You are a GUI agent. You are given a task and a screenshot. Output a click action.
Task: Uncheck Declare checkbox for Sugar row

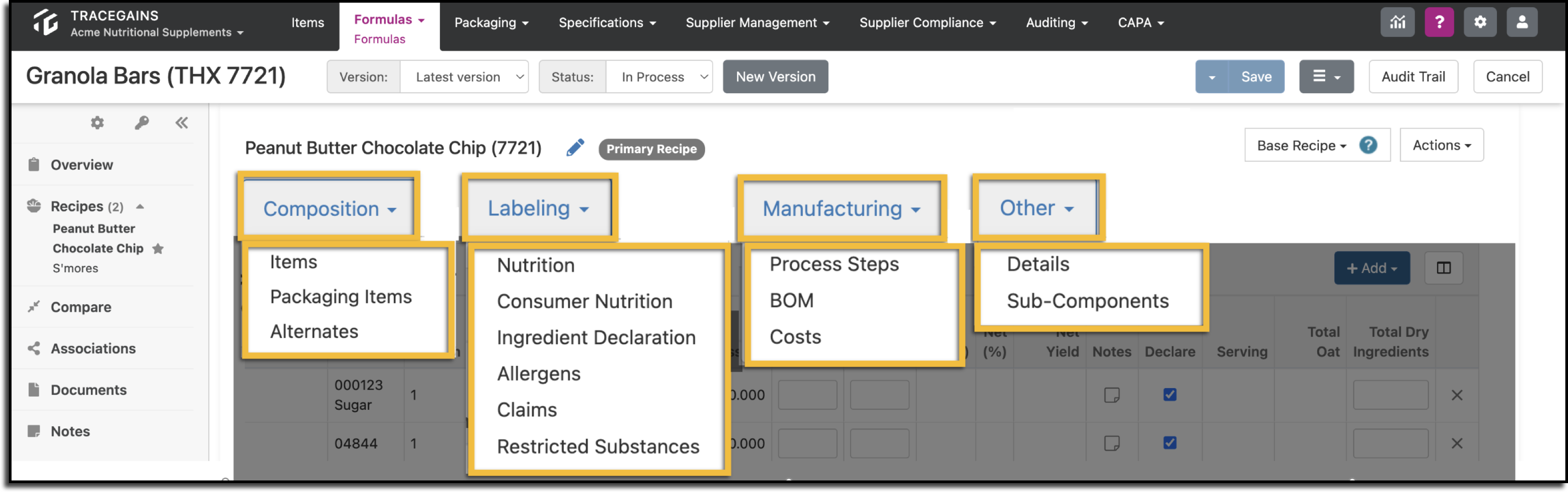coord(1169,395)
